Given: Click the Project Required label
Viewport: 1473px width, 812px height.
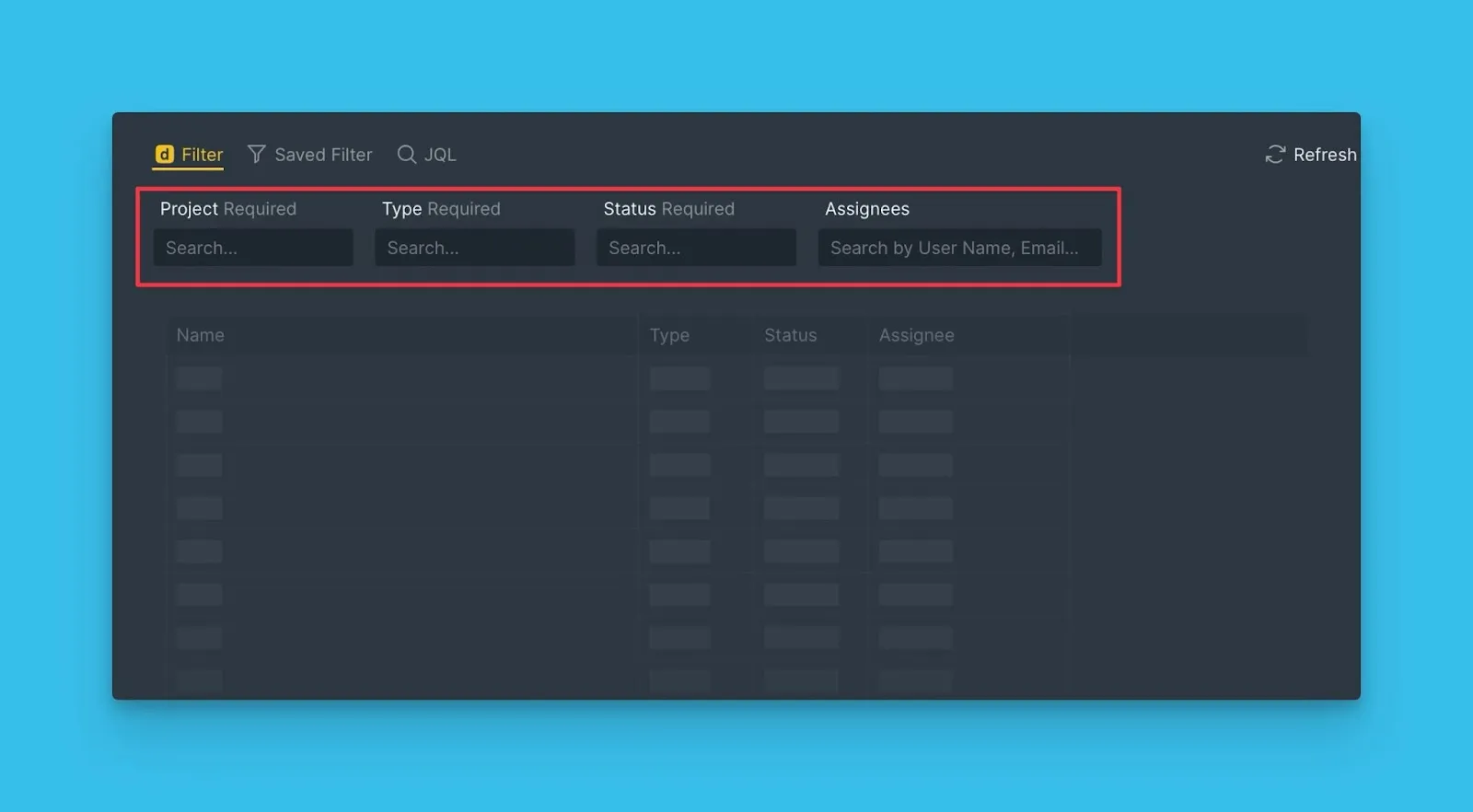Looking at the screenshot, I should coord(228,209).
